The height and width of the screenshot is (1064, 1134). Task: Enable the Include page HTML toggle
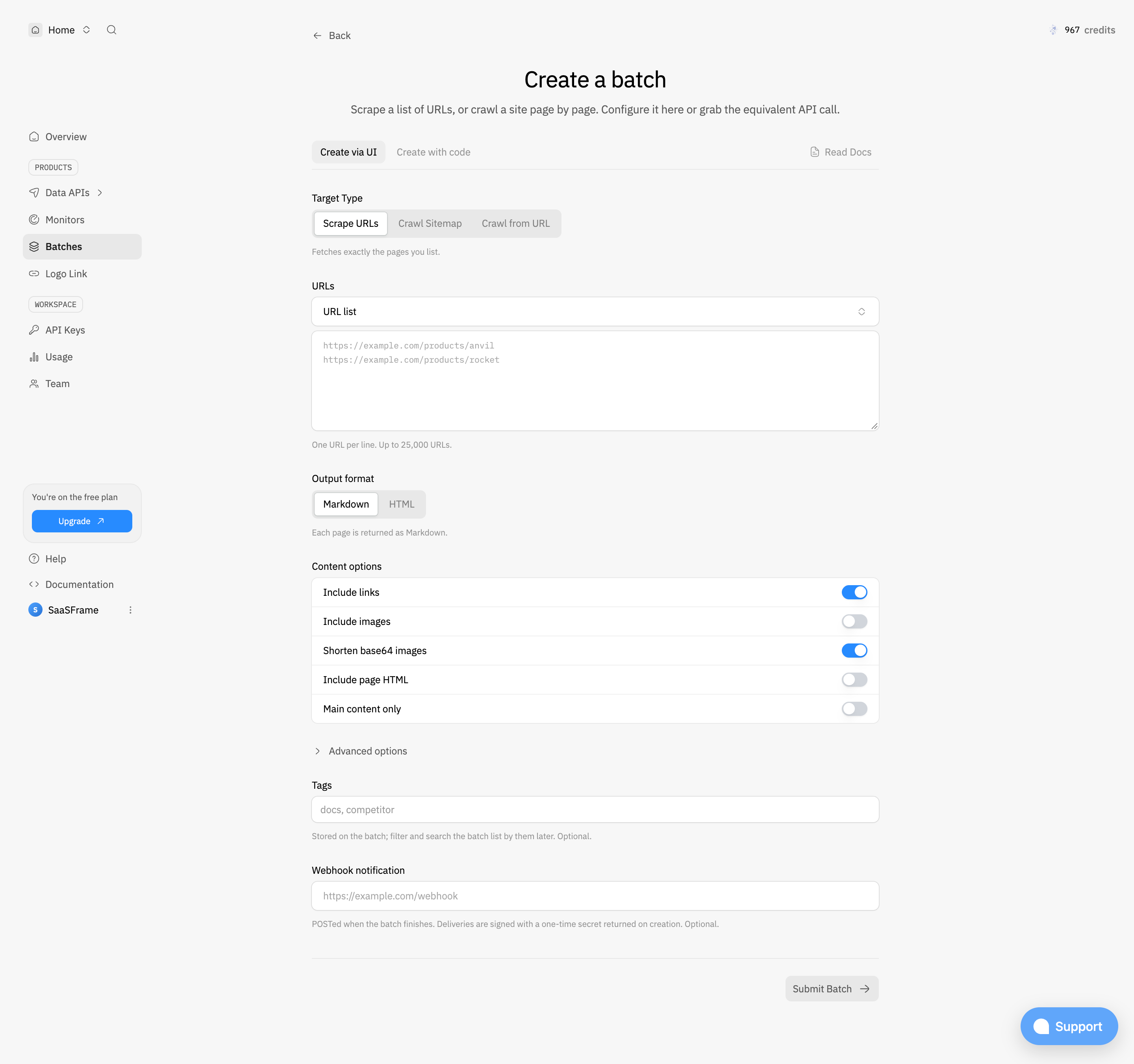[x=854, y=680]
